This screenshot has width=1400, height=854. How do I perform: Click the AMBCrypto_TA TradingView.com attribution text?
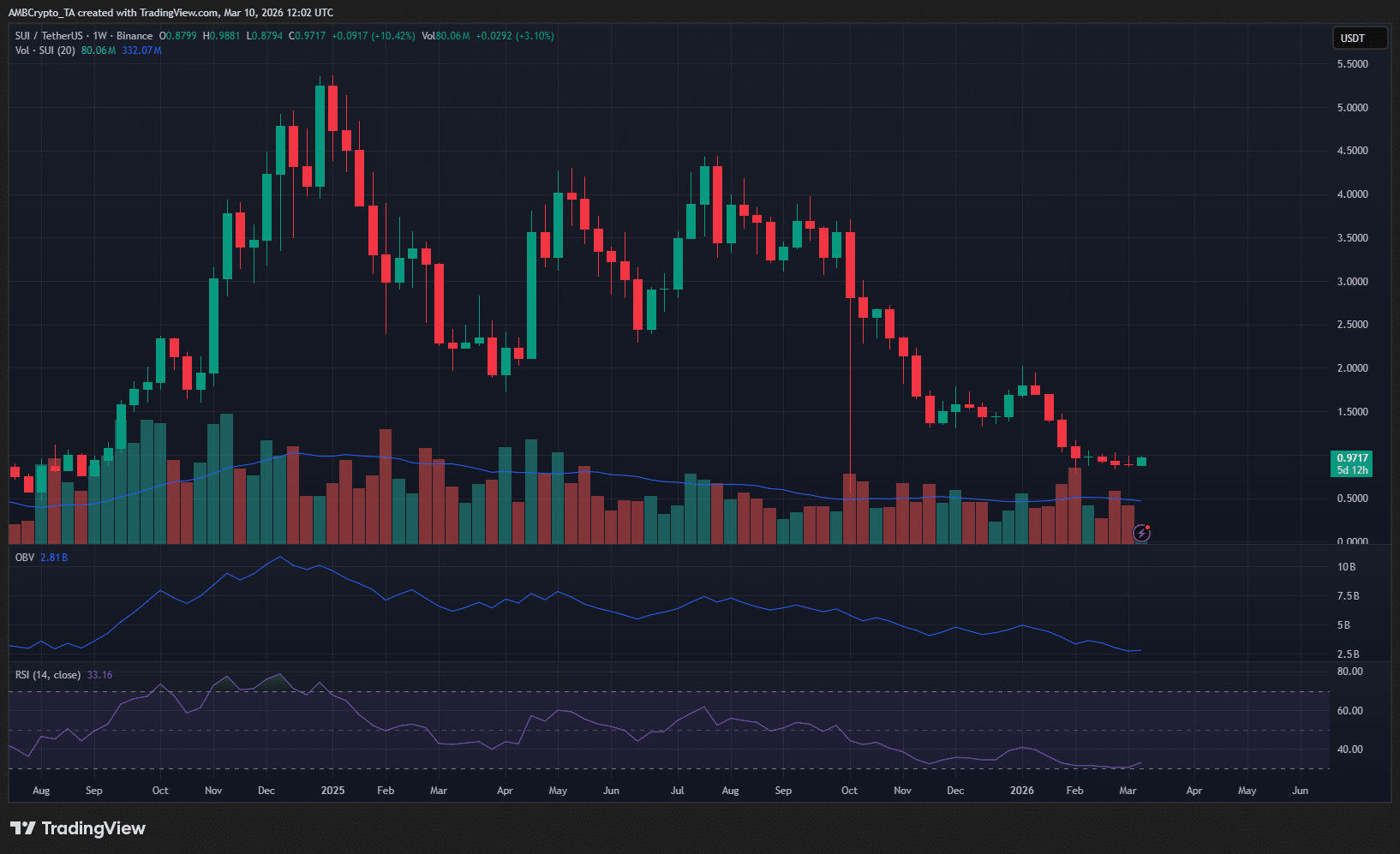click(x=171, y=13)
